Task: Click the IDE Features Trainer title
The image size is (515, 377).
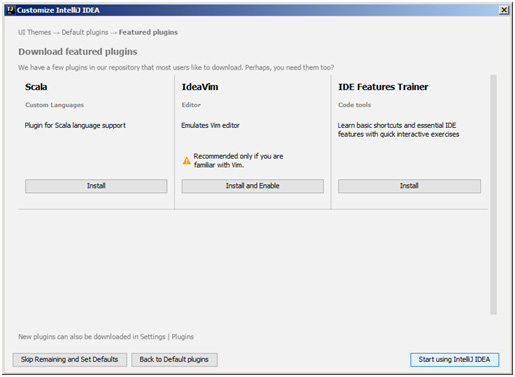Action: [x=383, y=87]
